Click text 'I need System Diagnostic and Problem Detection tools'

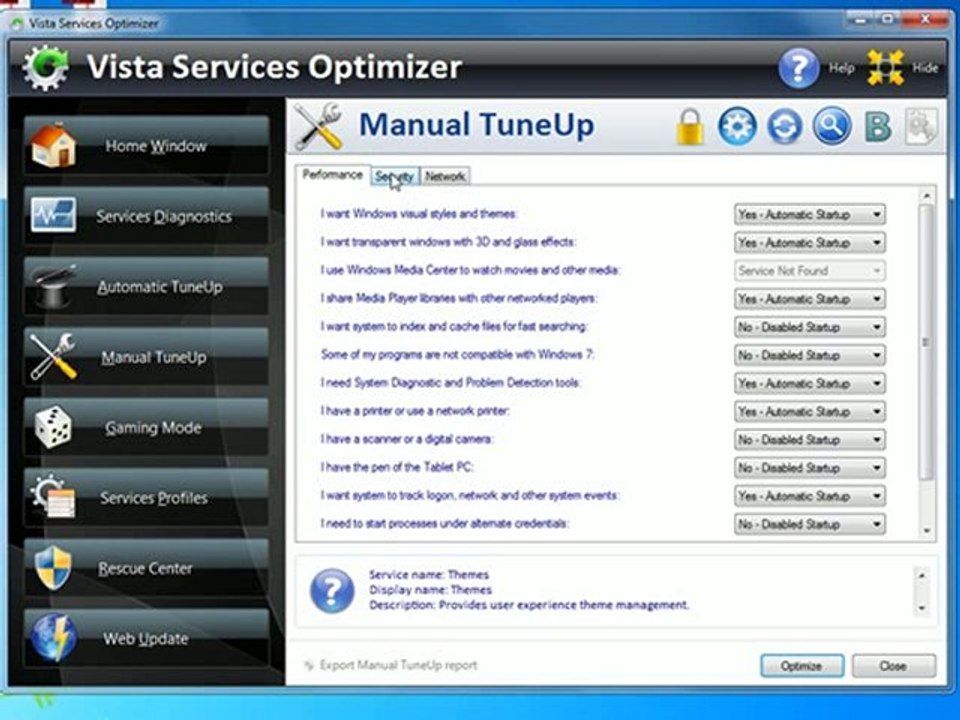451,383
